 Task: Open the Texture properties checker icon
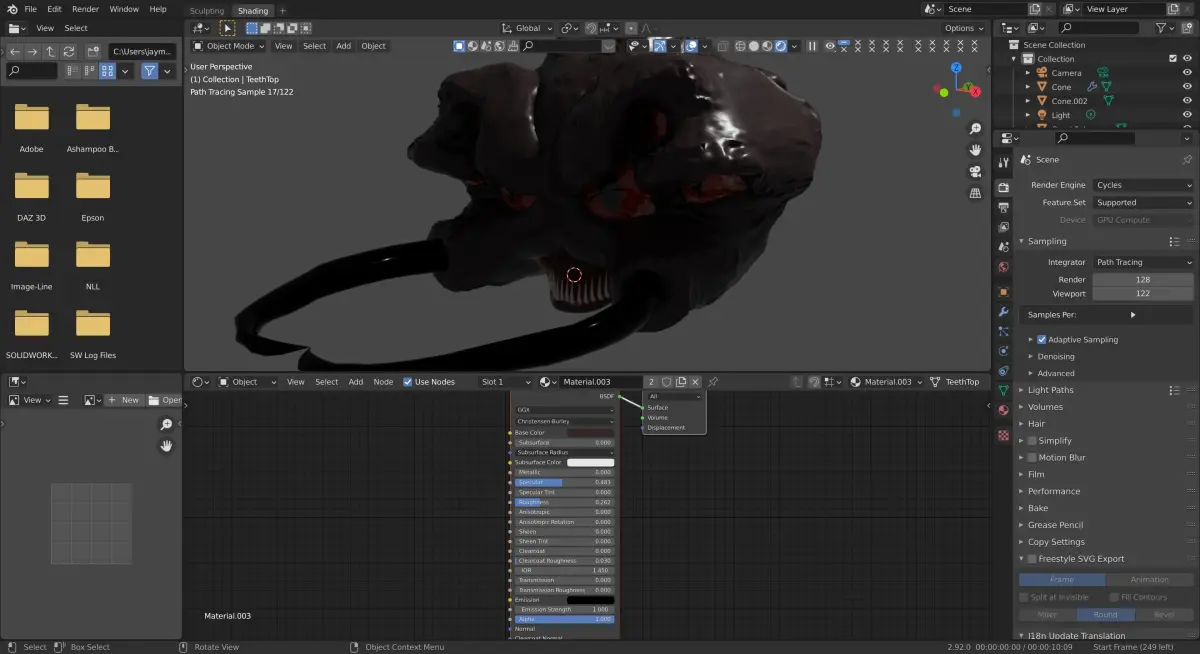1003,436
